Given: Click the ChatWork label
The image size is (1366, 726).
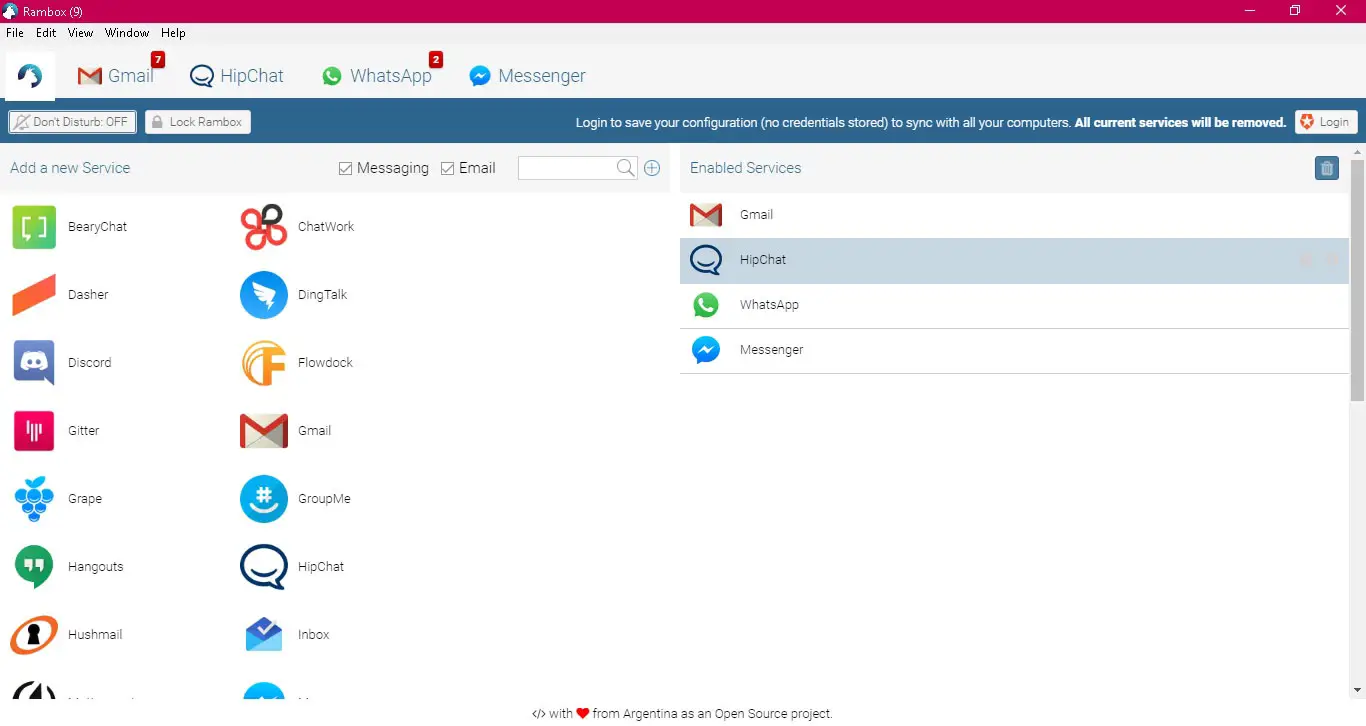Looking at the screenshot, I should pyautogui.click(x=326, y=227).
